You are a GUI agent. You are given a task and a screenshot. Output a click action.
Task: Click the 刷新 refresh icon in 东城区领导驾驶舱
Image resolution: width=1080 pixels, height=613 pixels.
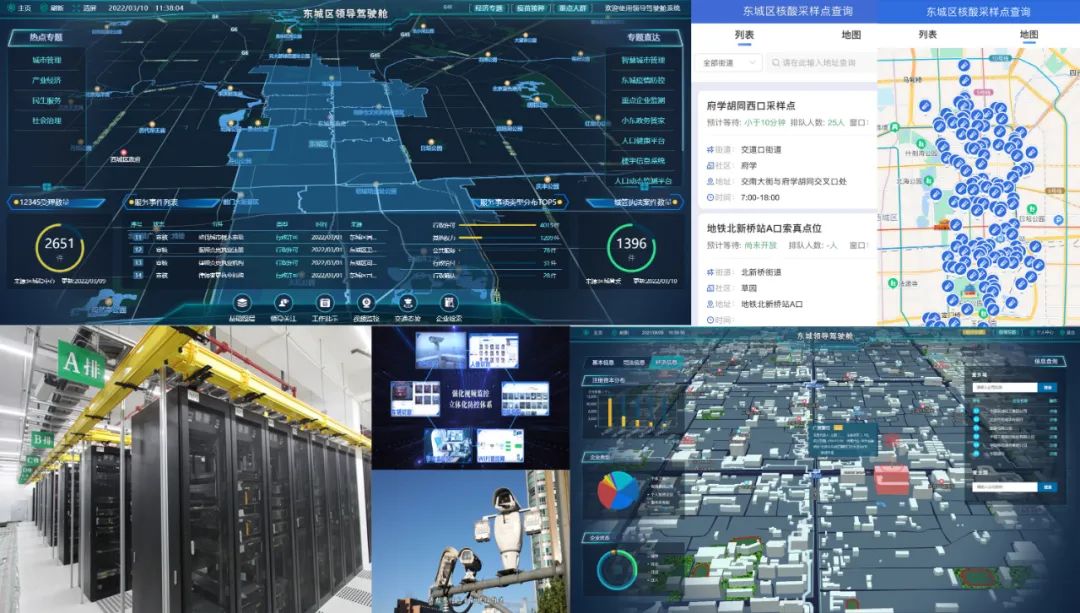coord(45,8)
